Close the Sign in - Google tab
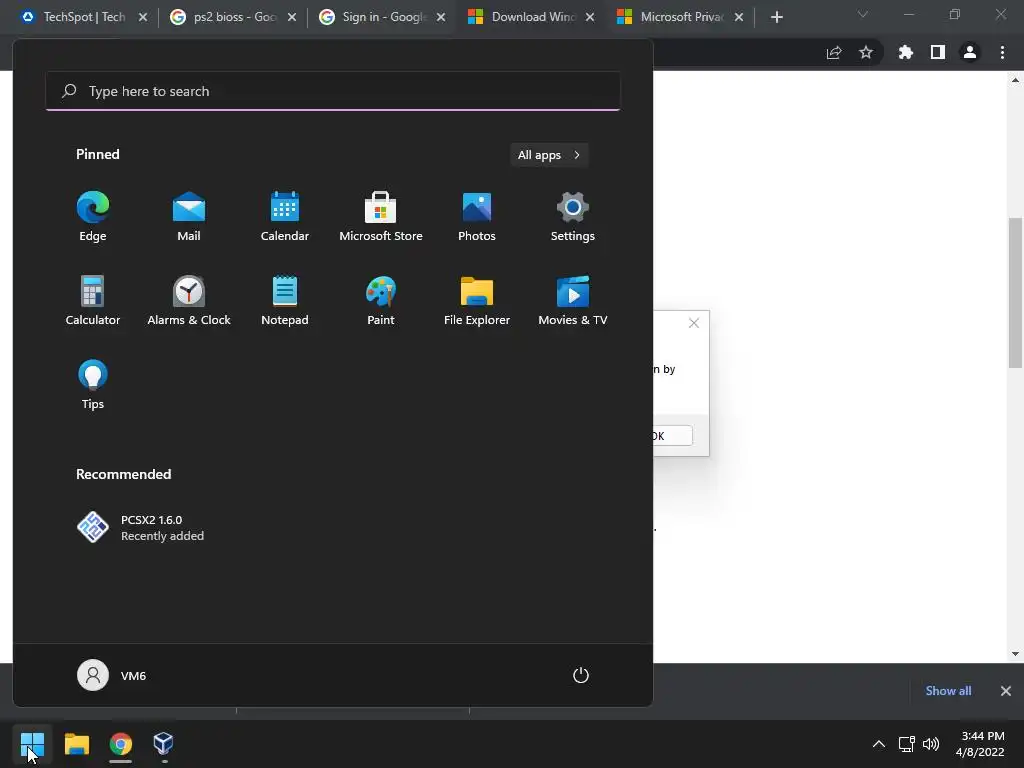The width and height of the screenshot is (1024, 768). click(441, 17)
